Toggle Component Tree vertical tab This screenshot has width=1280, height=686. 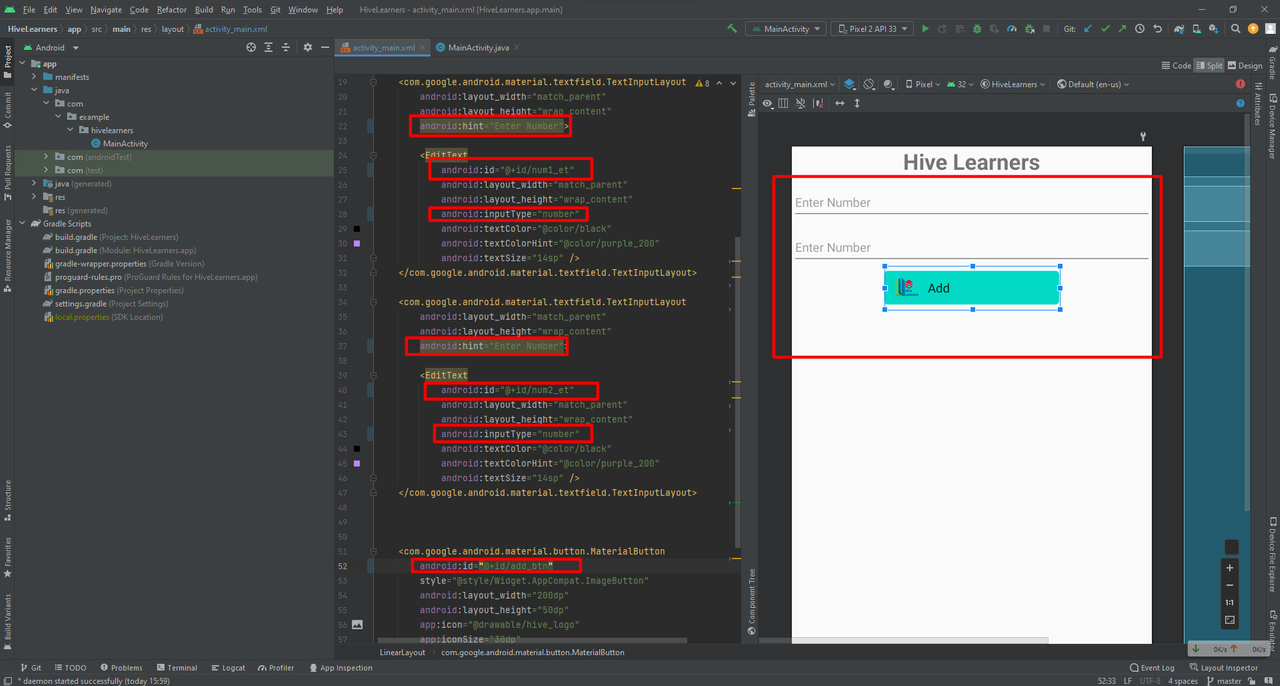(x=751, y=602)
